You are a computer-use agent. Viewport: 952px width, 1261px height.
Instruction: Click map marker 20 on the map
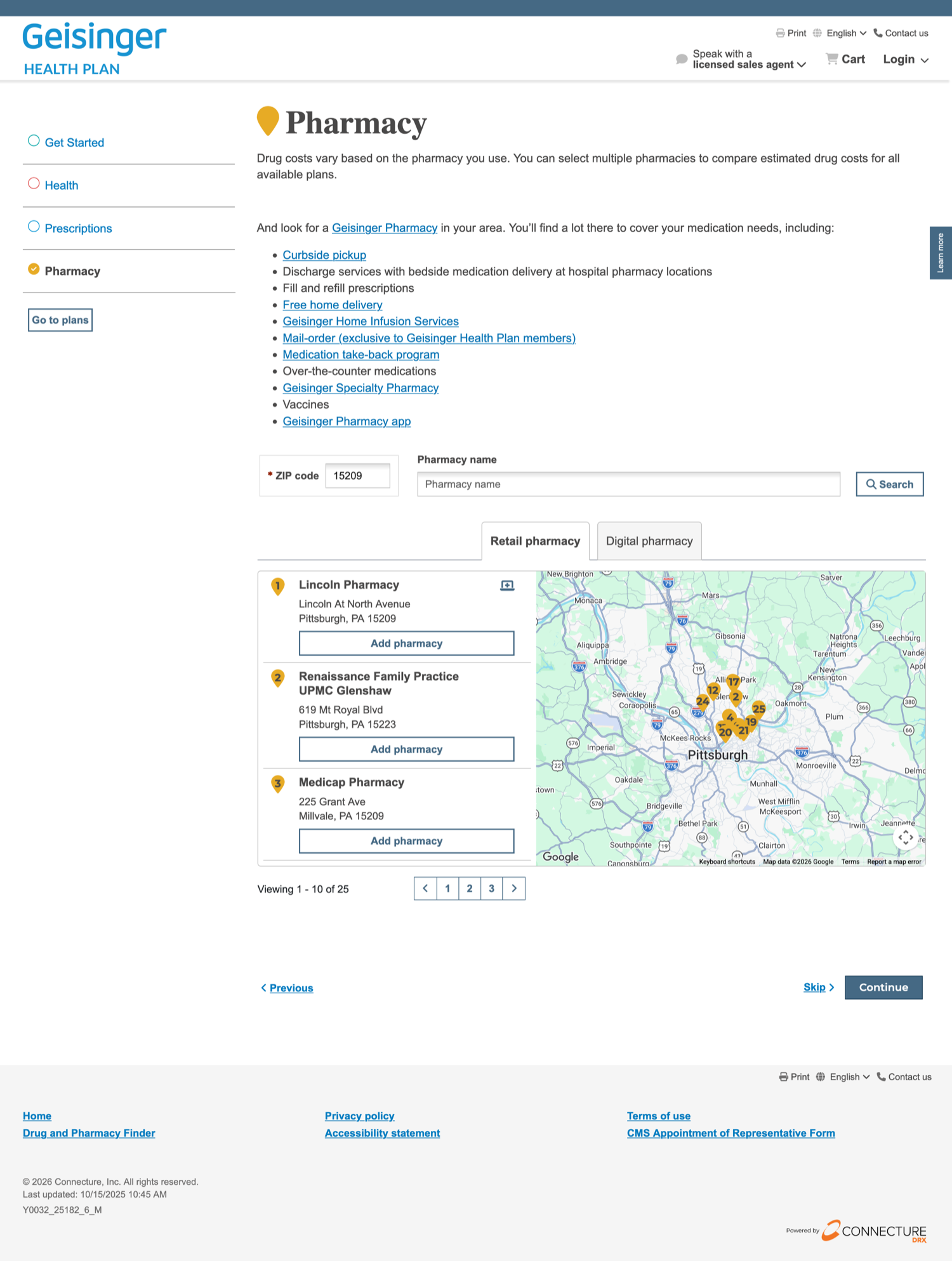point(725,733)
